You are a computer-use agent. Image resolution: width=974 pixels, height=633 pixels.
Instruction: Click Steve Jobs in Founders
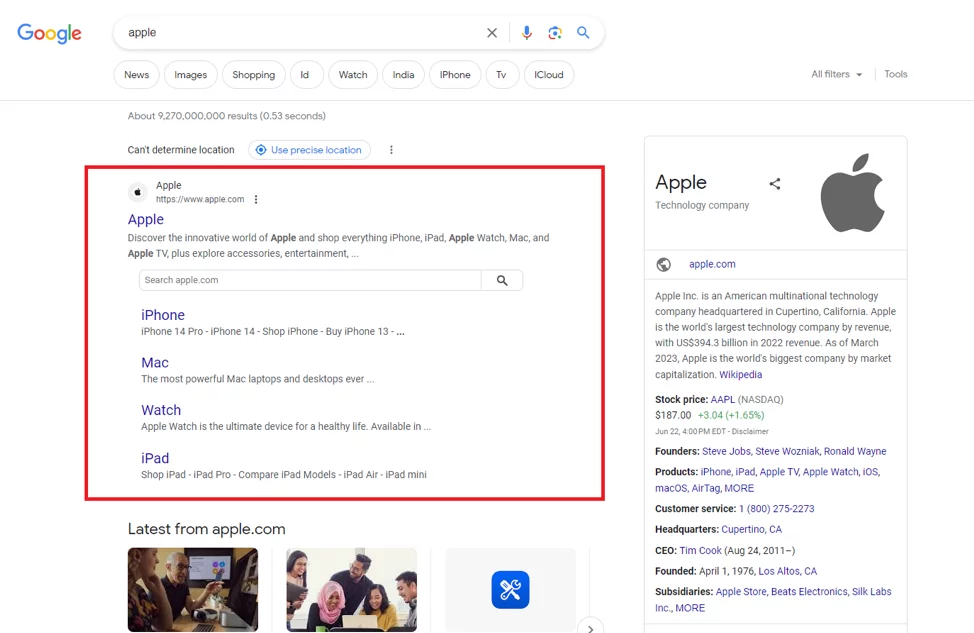pos(726,451)
